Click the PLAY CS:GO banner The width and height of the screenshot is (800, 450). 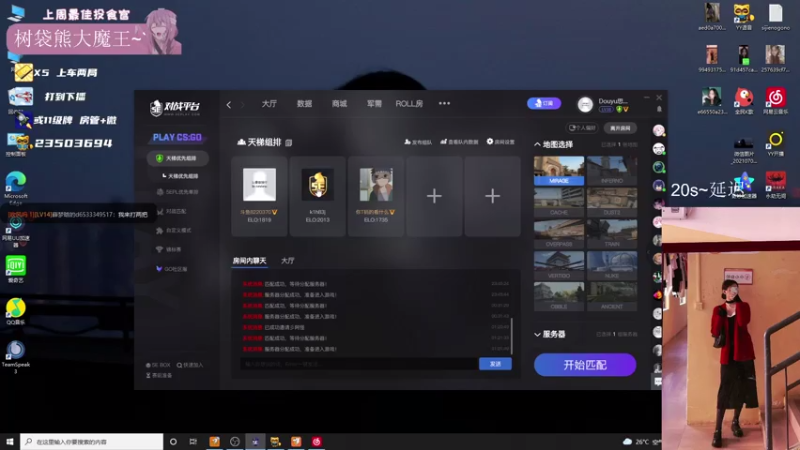177,137
